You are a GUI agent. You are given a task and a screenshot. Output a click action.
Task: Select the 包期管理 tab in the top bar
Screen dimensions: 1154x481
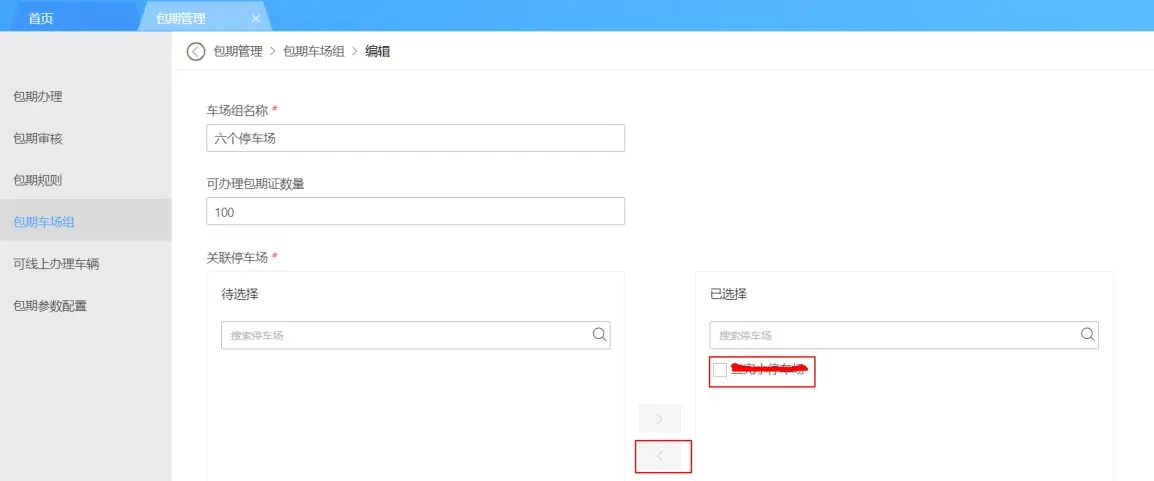tap(180, 18)
